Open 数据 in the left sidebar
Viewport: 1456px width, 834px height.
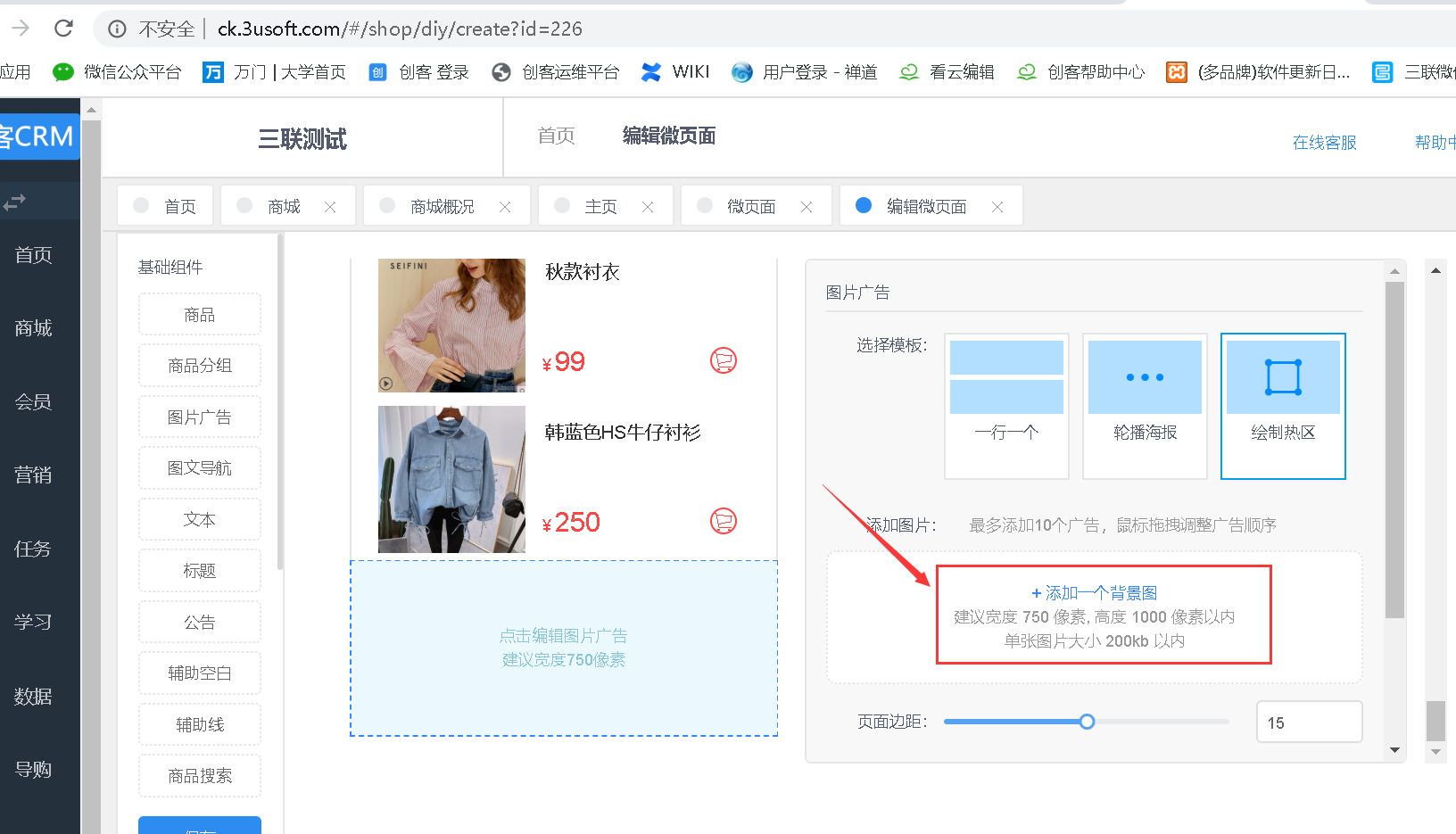pos(34,697)
